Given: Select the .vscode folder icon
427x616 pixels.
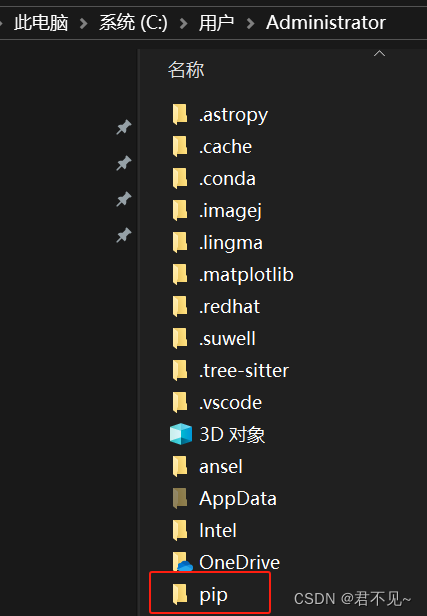Looking at the screenshot, I should coord(180,402).
